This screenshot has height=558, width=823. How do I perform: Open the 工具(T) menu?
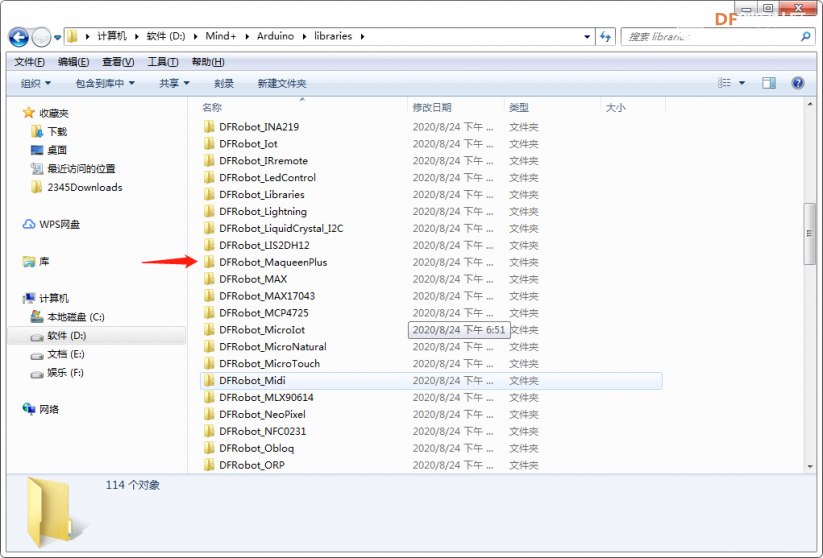click(x=163, y=62)
